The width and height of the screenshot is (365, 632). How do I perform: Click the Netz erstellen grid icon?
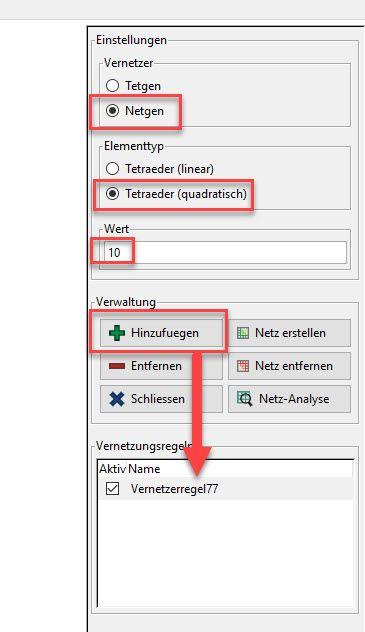(x=243, y=333)
